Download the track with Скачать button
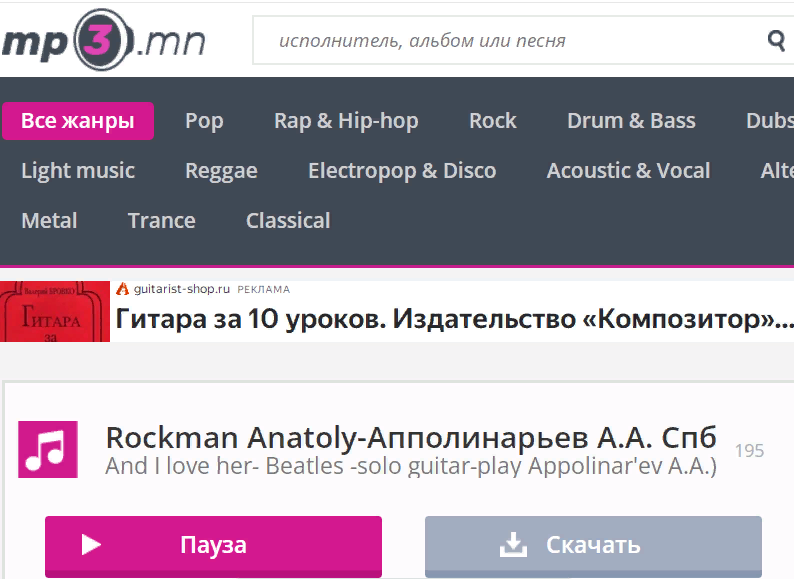This screenshot has height=579, width=794. [x=593, y=546]
